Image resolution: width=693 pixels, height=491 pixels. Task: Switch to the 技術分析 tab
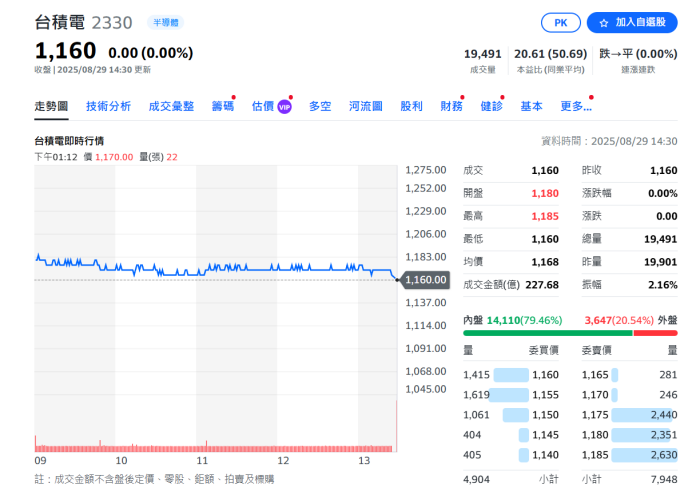click(x=108, y=106)
